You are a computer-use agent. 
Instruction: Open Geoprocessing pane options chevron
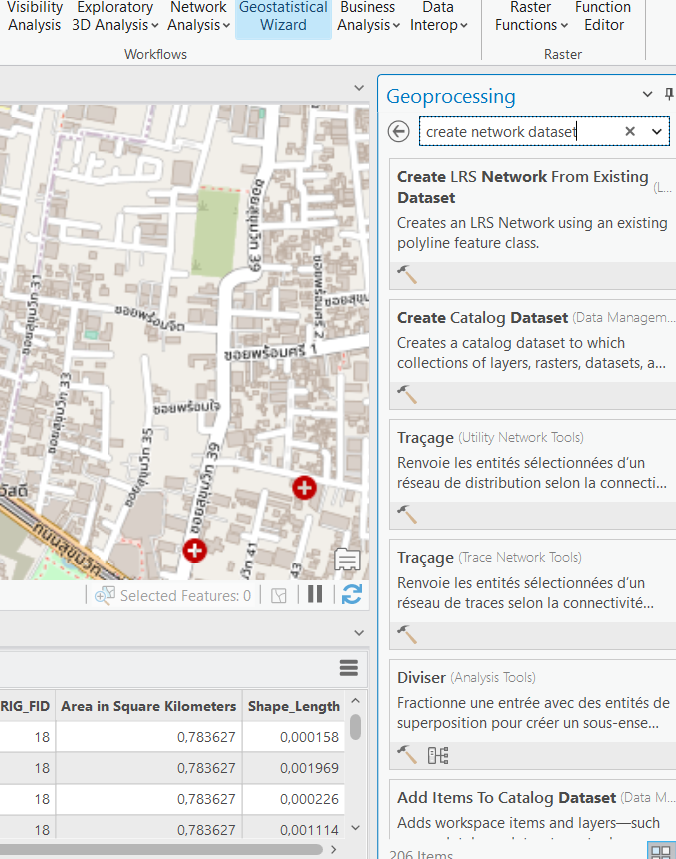647,94
